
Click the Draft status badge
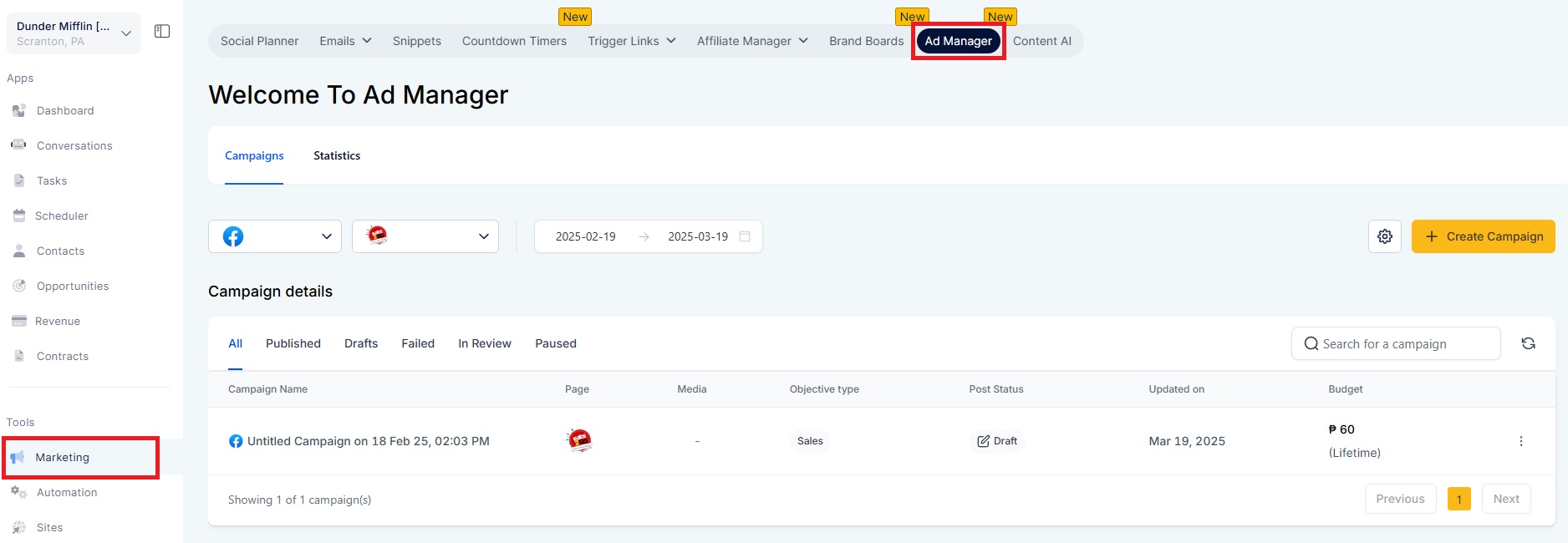[x=997, y=441]
